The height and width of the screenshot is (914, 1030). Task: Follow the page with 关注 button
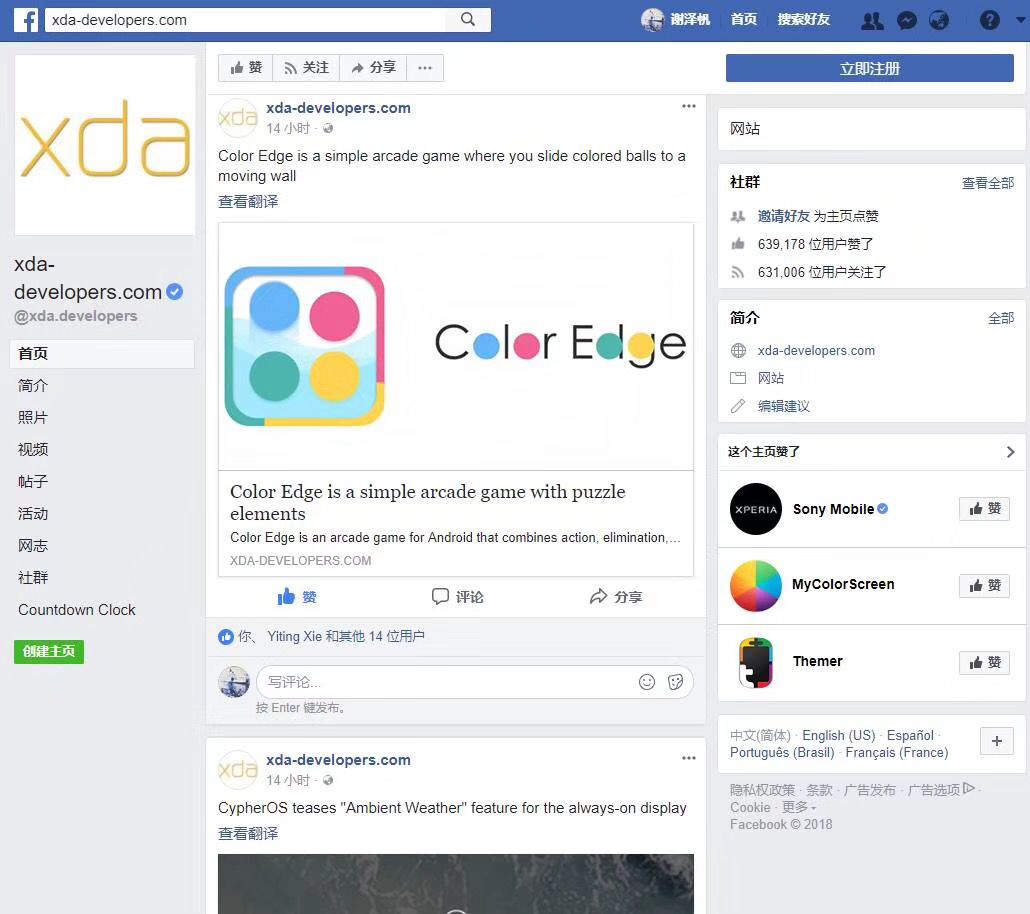tap(306, 68)
